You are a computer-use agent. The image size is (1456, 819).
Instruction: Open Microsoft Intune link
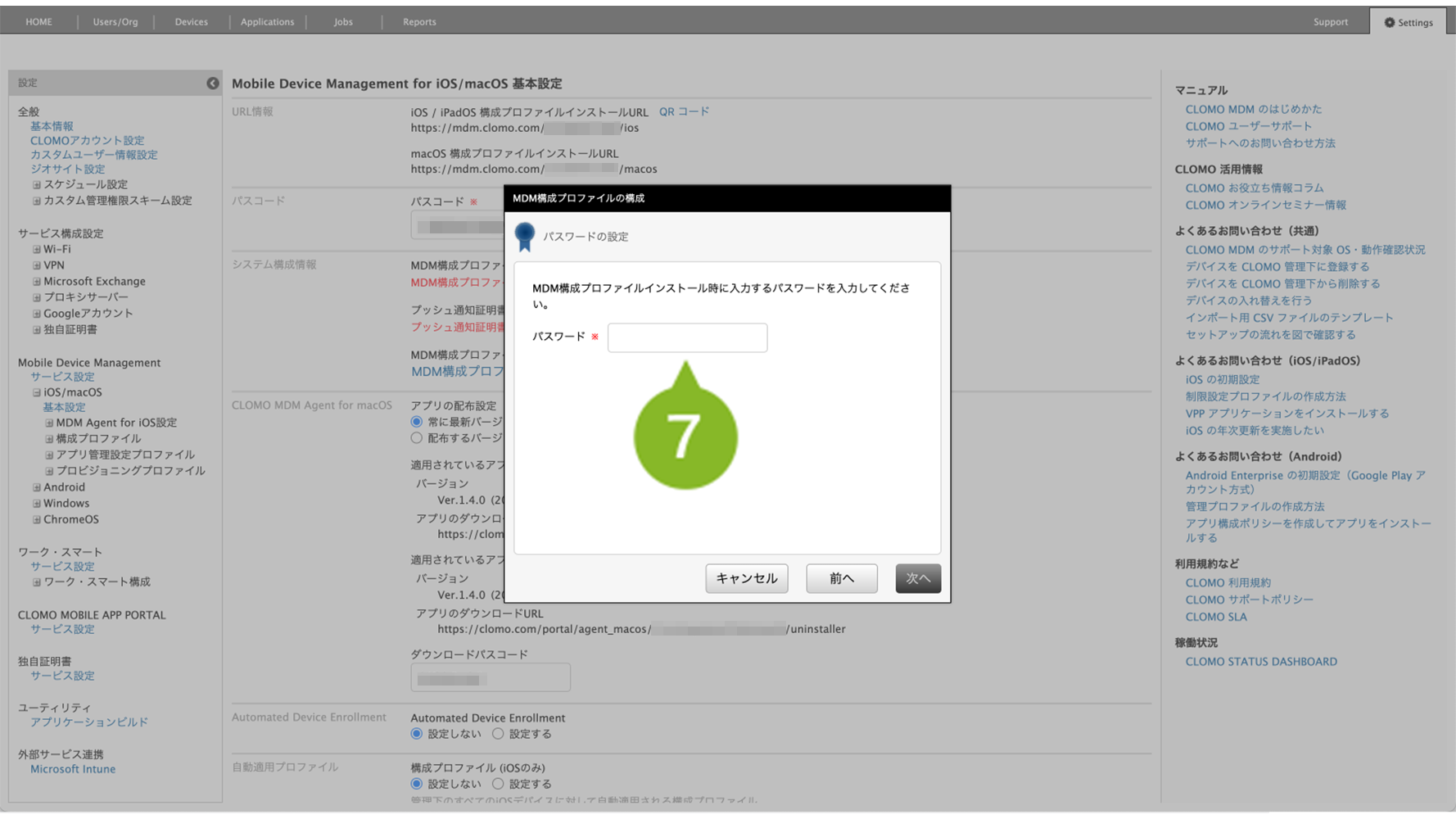coord(73,769)
